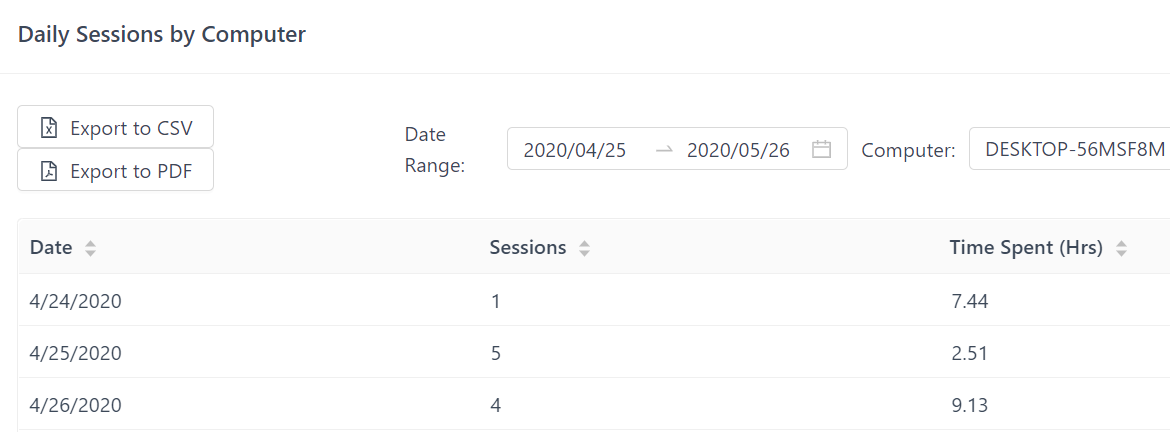This screenshot has width=1170, height=432.
Task: Edit start date 2020/04/25
Action: click(574, 150)
